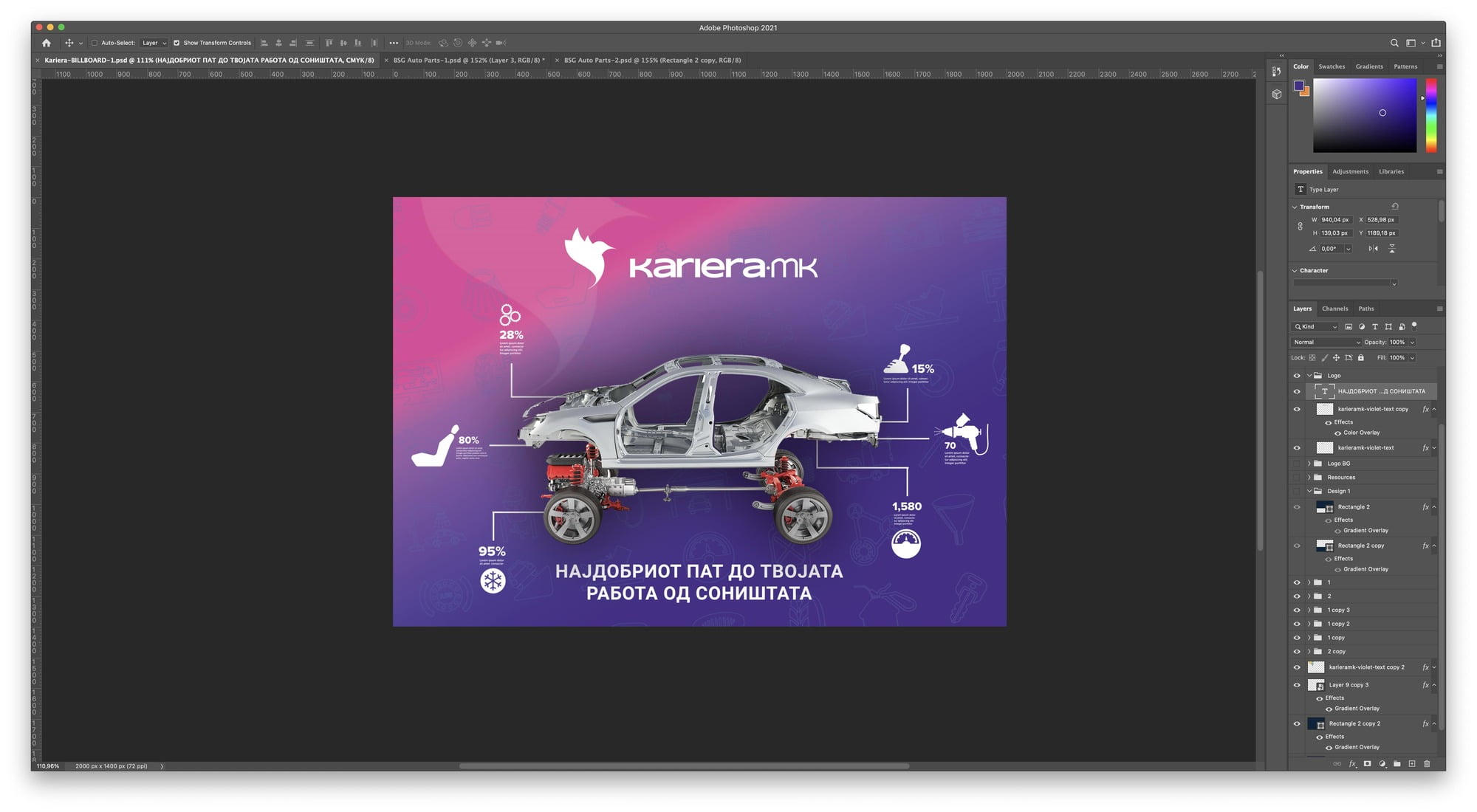Click the Home icon in options bar

coord(47,43)
